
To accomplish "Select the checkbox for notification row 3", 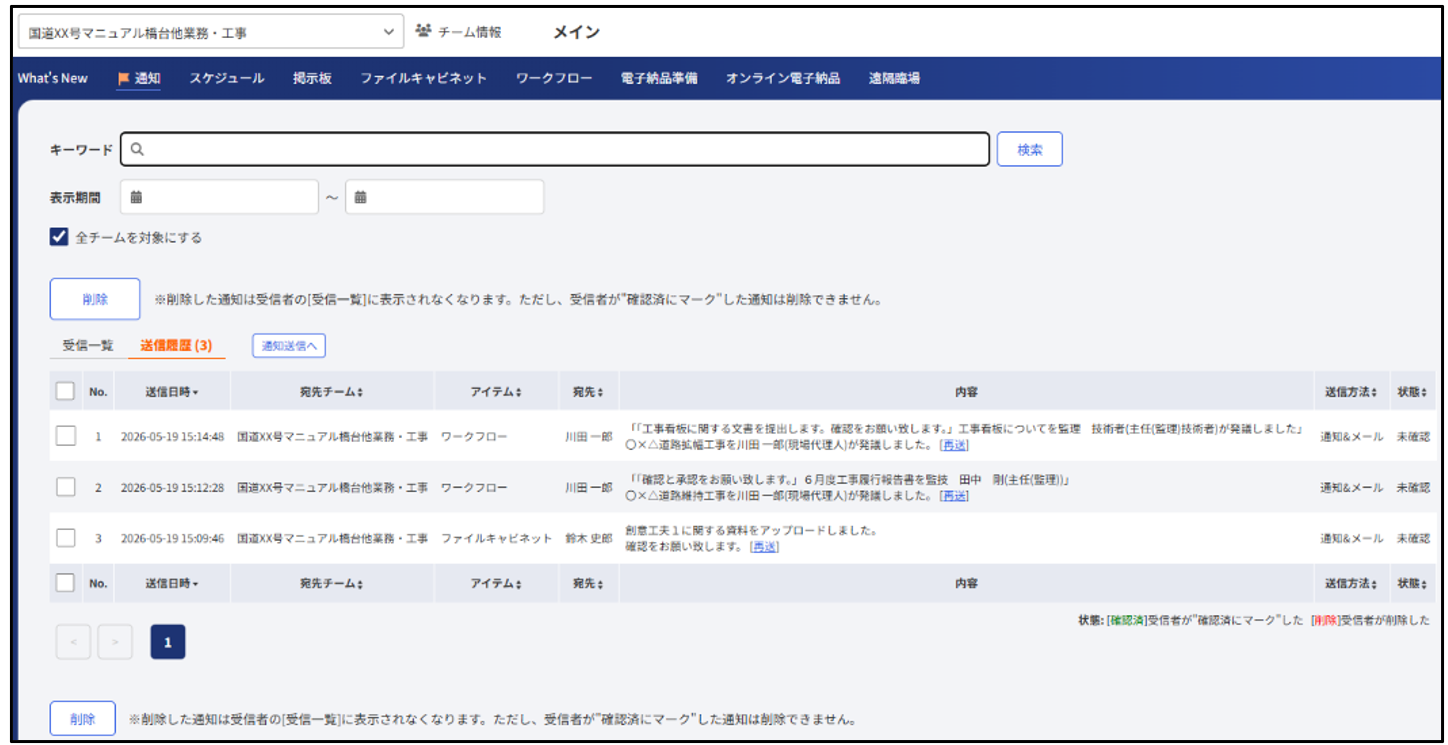I will click(66, 538).
